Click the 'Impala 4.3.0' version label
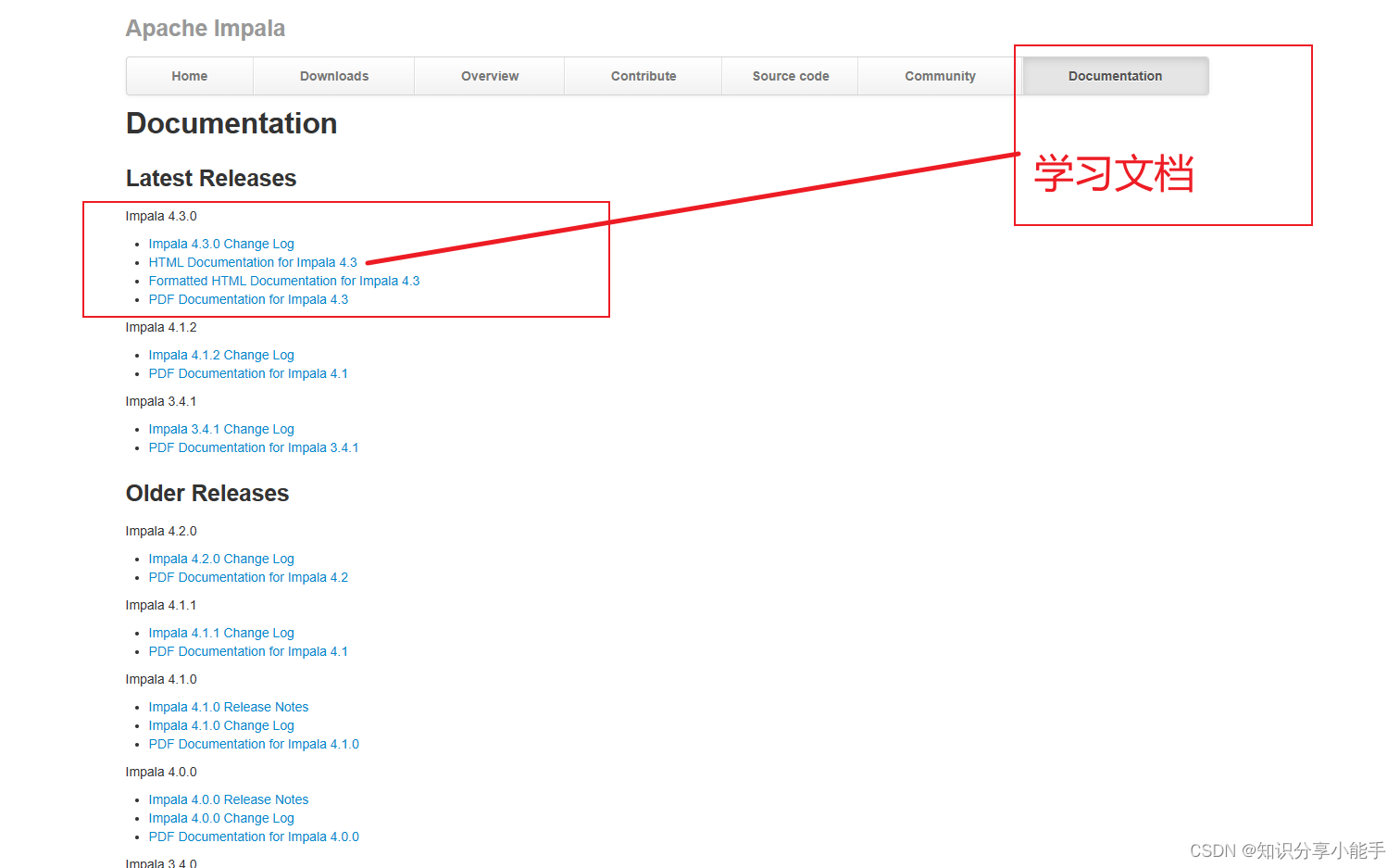The width and height of the screenshot is (1400, 868). [x=161, y=216]
